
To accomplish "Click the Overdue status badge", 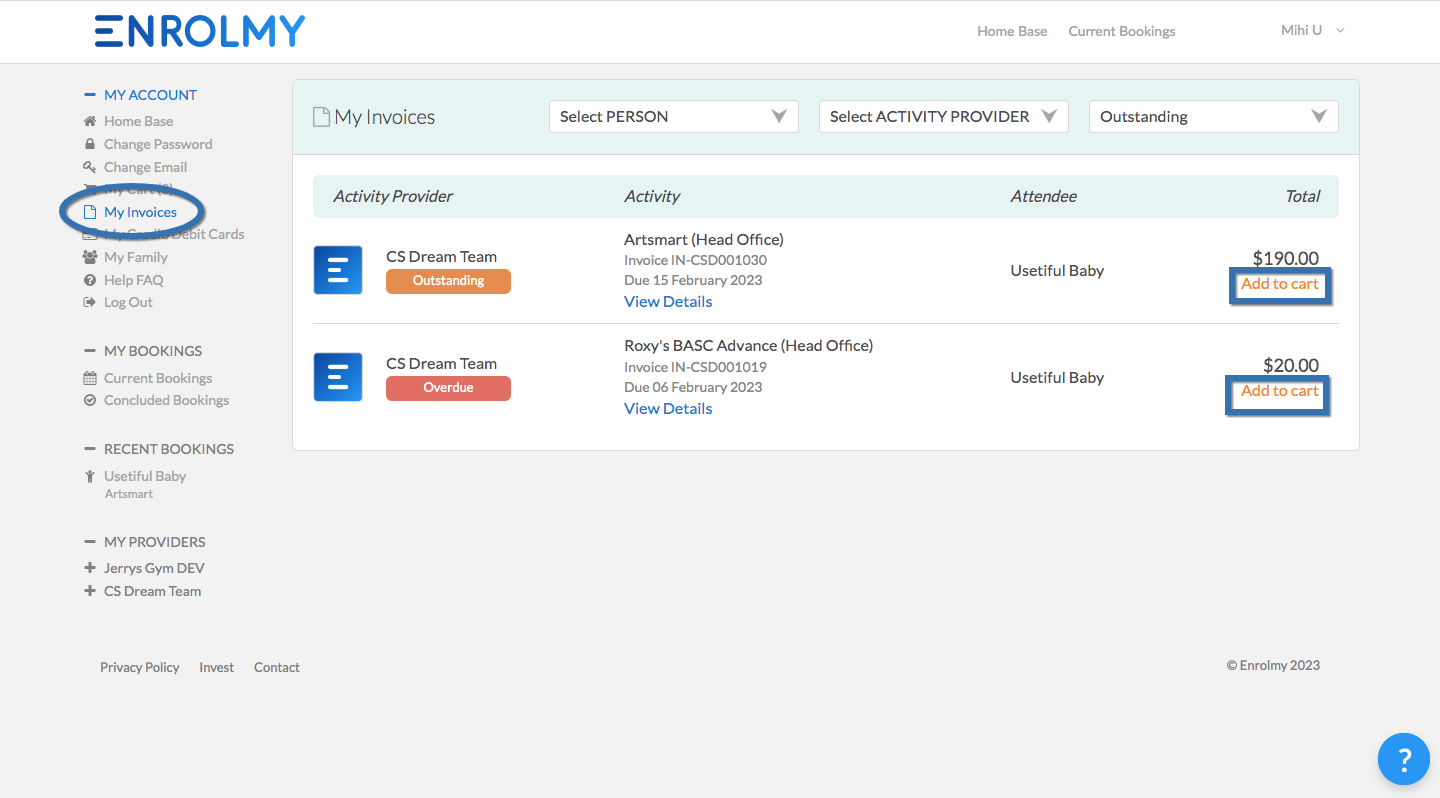I will [x=448, y=388].
